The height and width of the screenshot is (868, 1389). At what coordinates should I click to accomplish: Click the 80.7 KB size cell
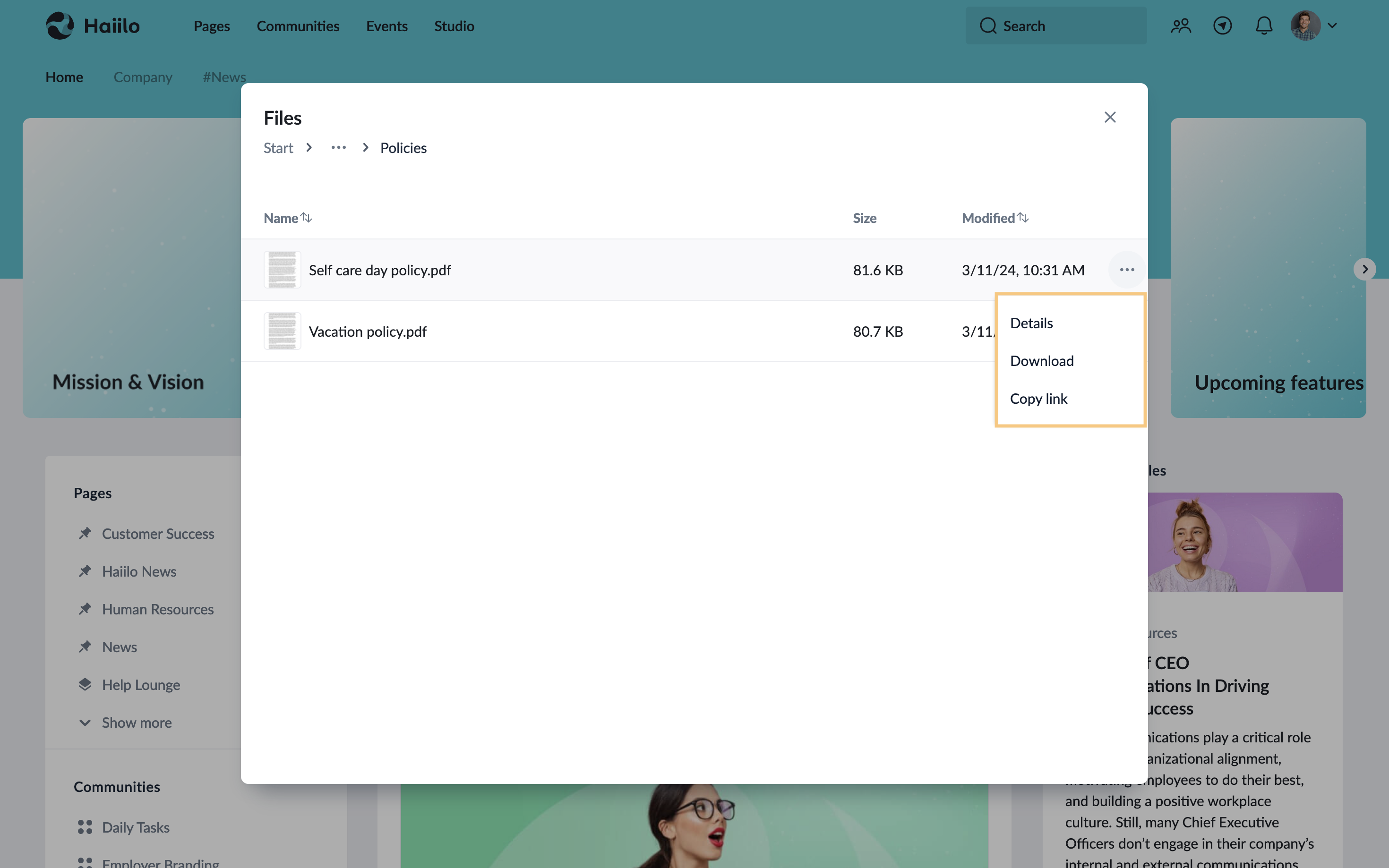tap(878, 331)
